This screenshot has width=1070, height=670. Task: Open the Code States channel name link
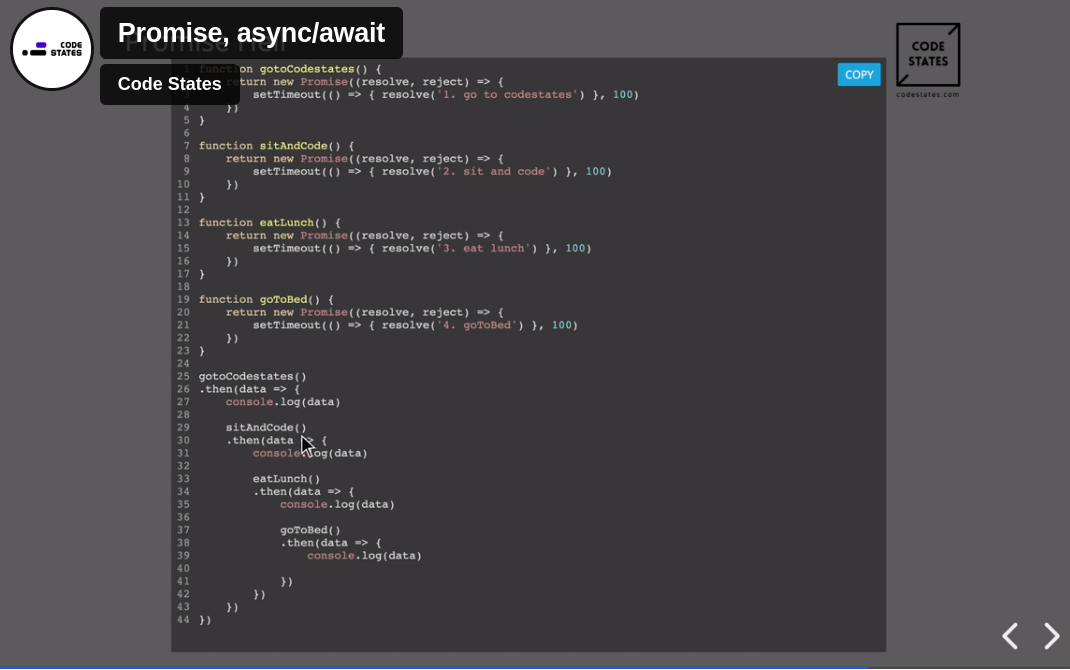coord(169,84)
